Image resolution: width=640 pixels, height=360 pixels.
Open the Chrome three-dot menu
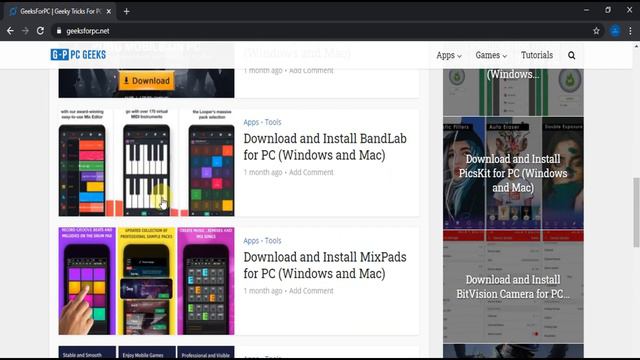pos(630,31)
